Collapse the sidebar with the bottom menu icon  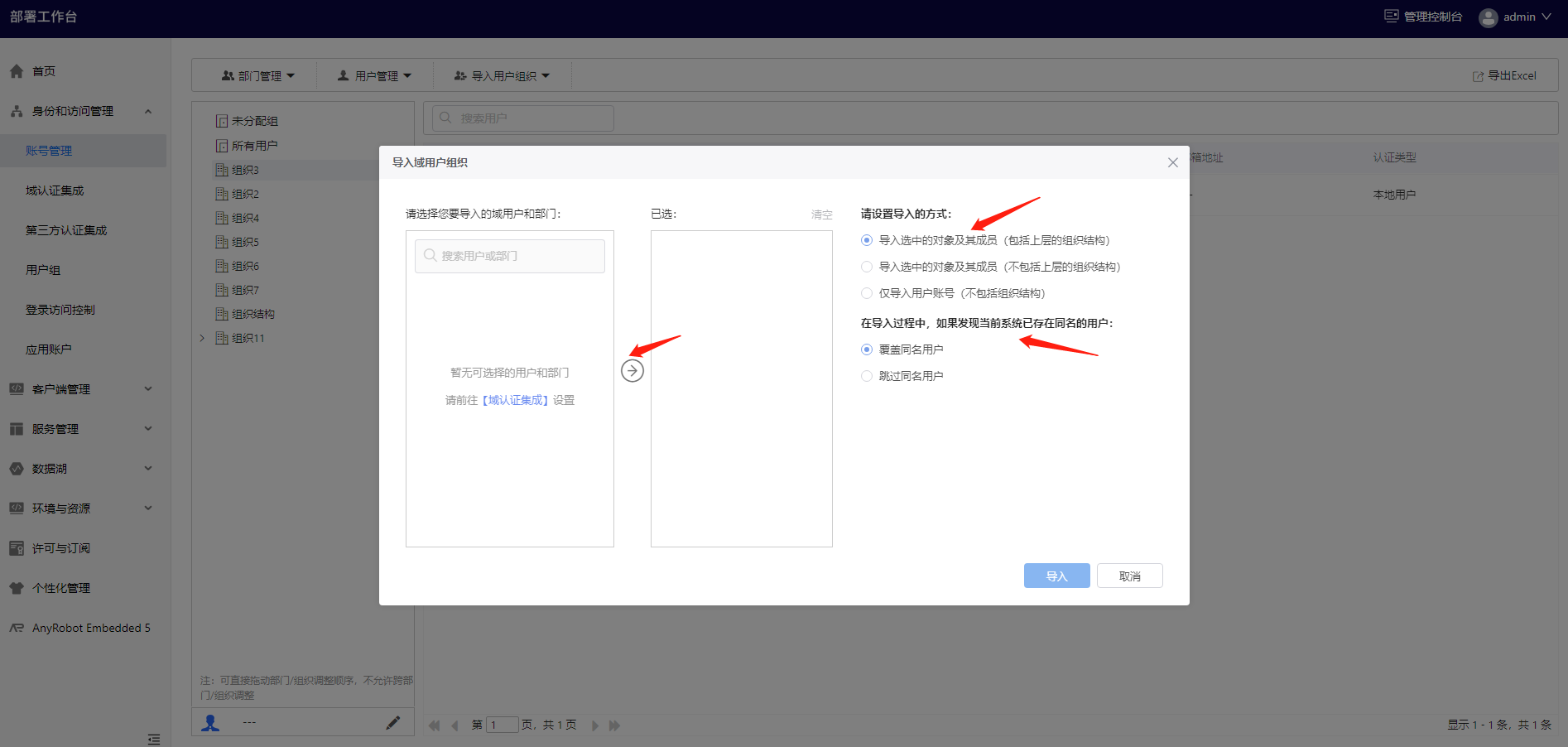coord(154,739)
